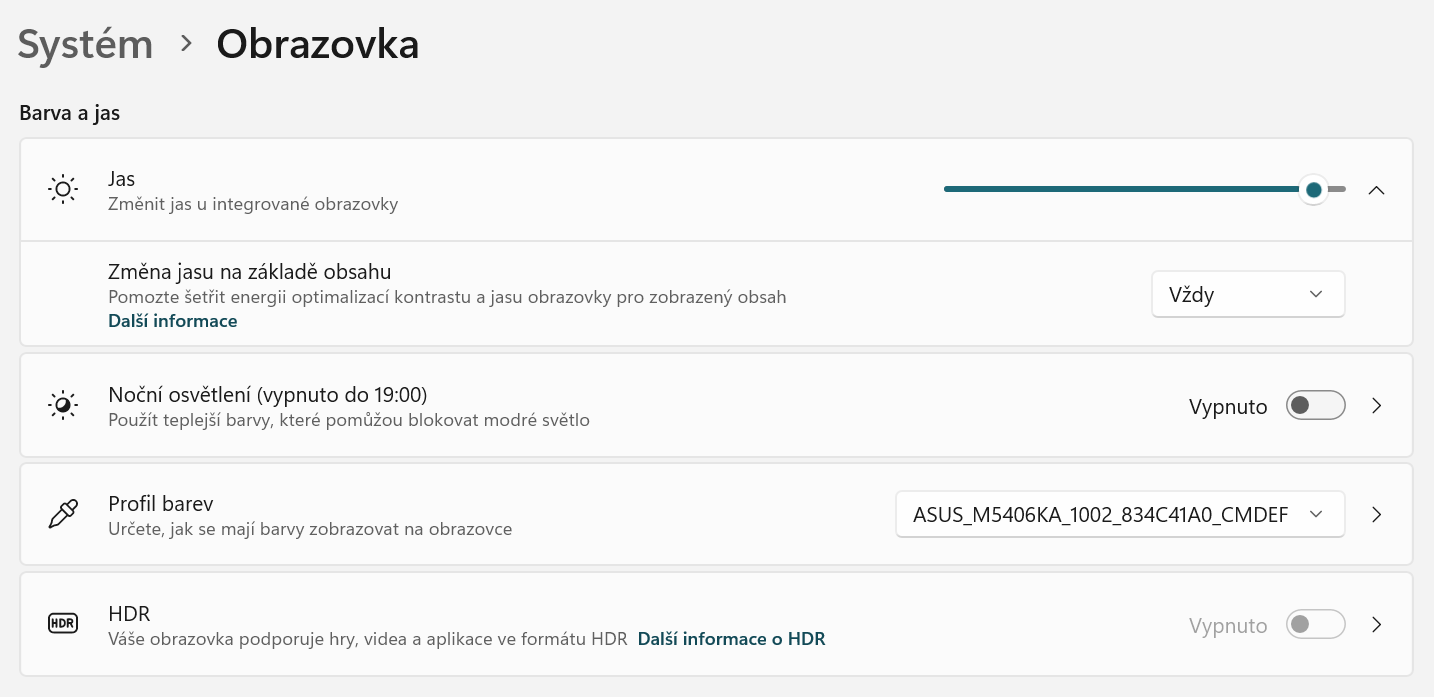Click the Vaše obrazovka podporuje hry description
Viewport: 1434px width, 697px height.
pyautogui.click(x=367, y=638)
